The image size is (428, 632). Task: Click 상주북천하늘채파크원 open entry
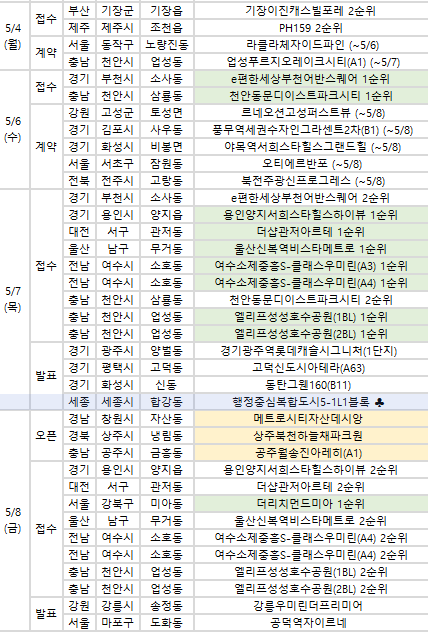pos(311,436)
